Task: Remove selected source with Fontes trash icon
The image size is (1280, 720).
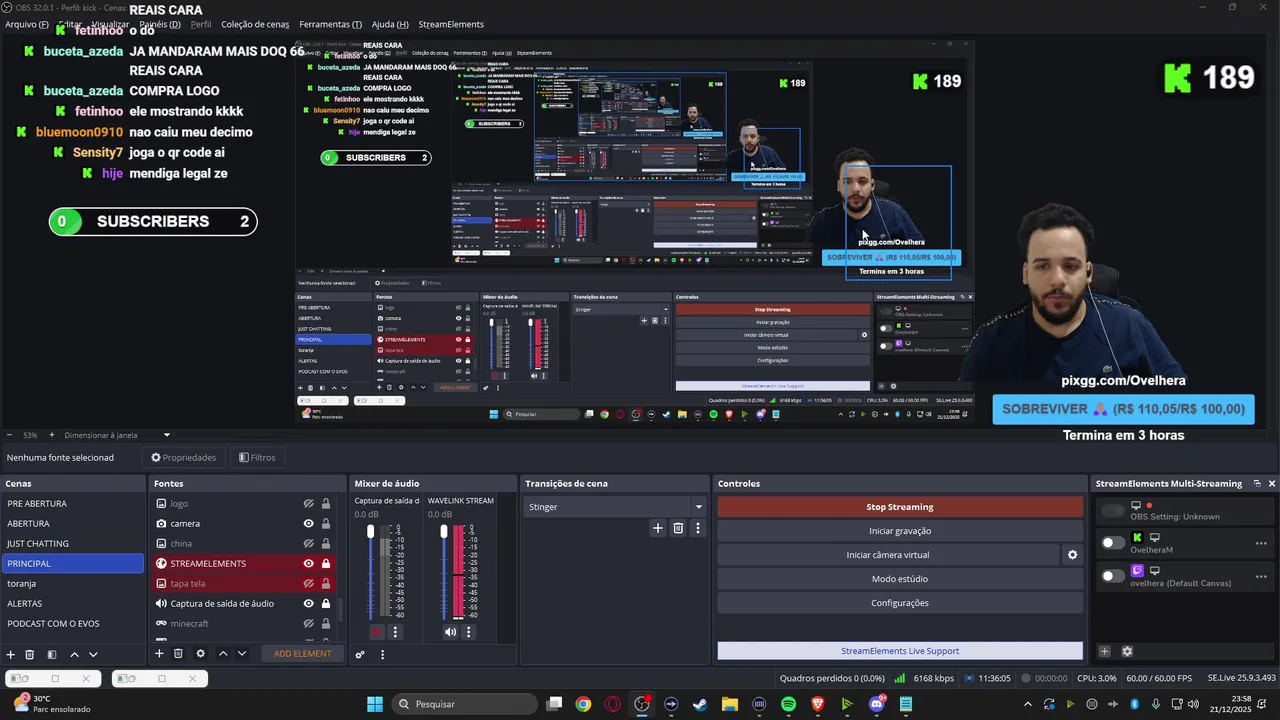Action: (x=178, y=654)
